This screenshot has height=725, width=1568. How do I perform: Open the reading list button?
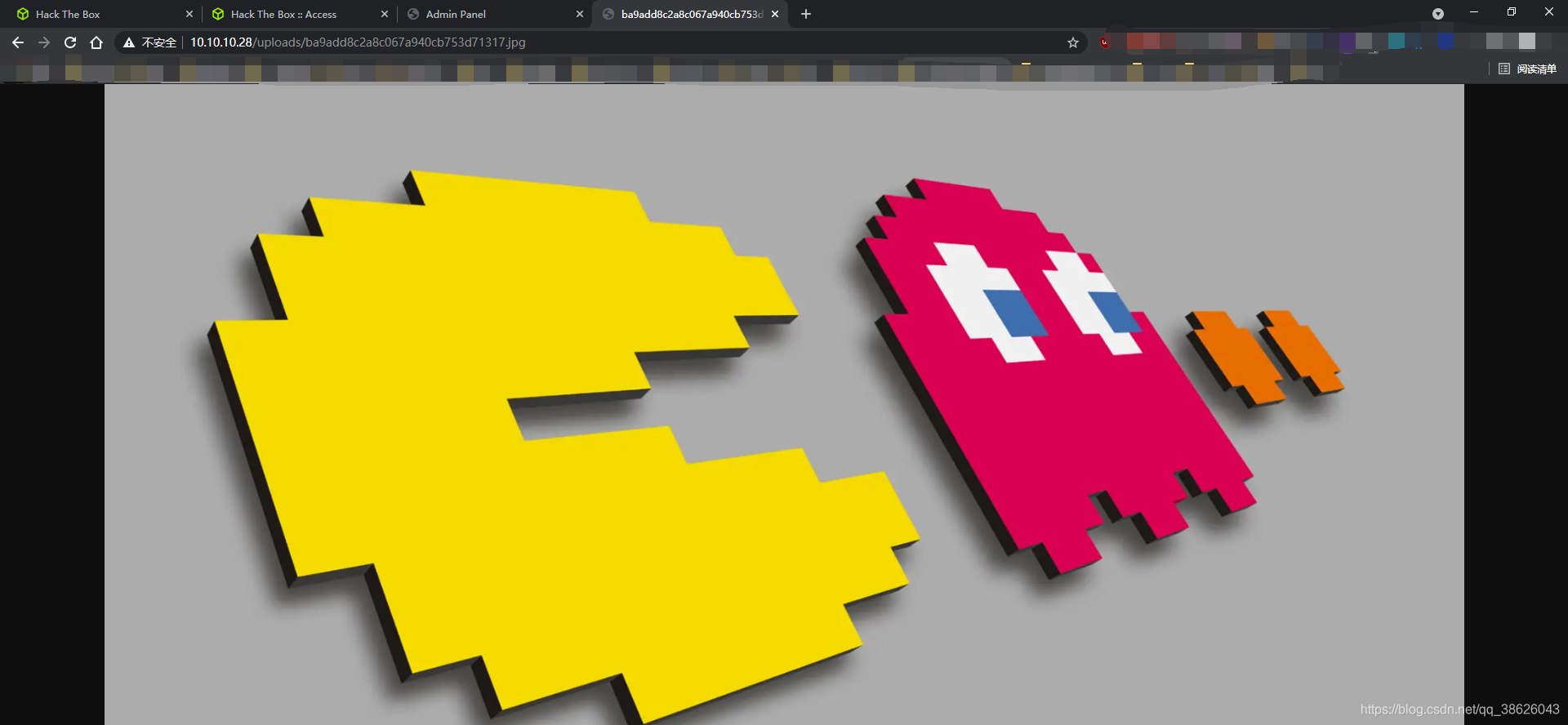(1527, 69)
